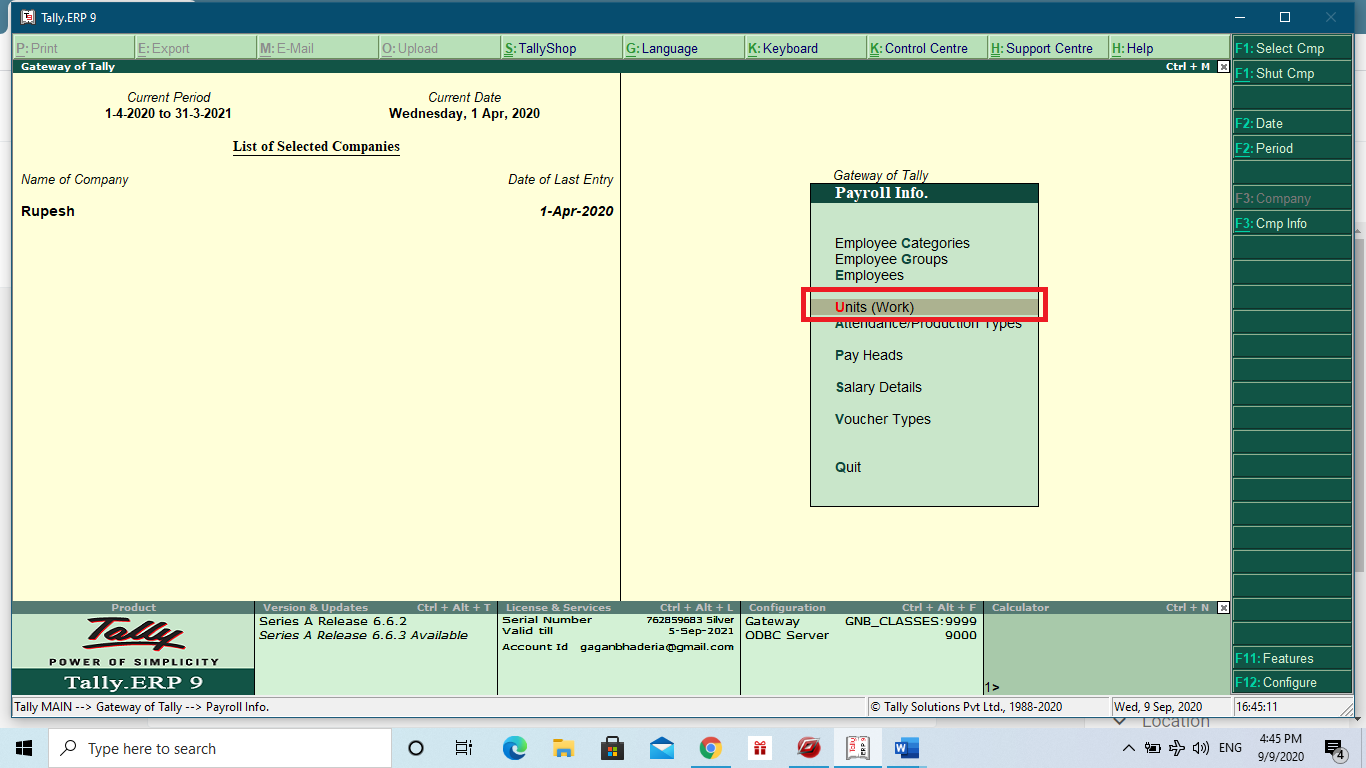1366x768 pixels.
Task: Open Task View from the taskbar
Action: 464,748
